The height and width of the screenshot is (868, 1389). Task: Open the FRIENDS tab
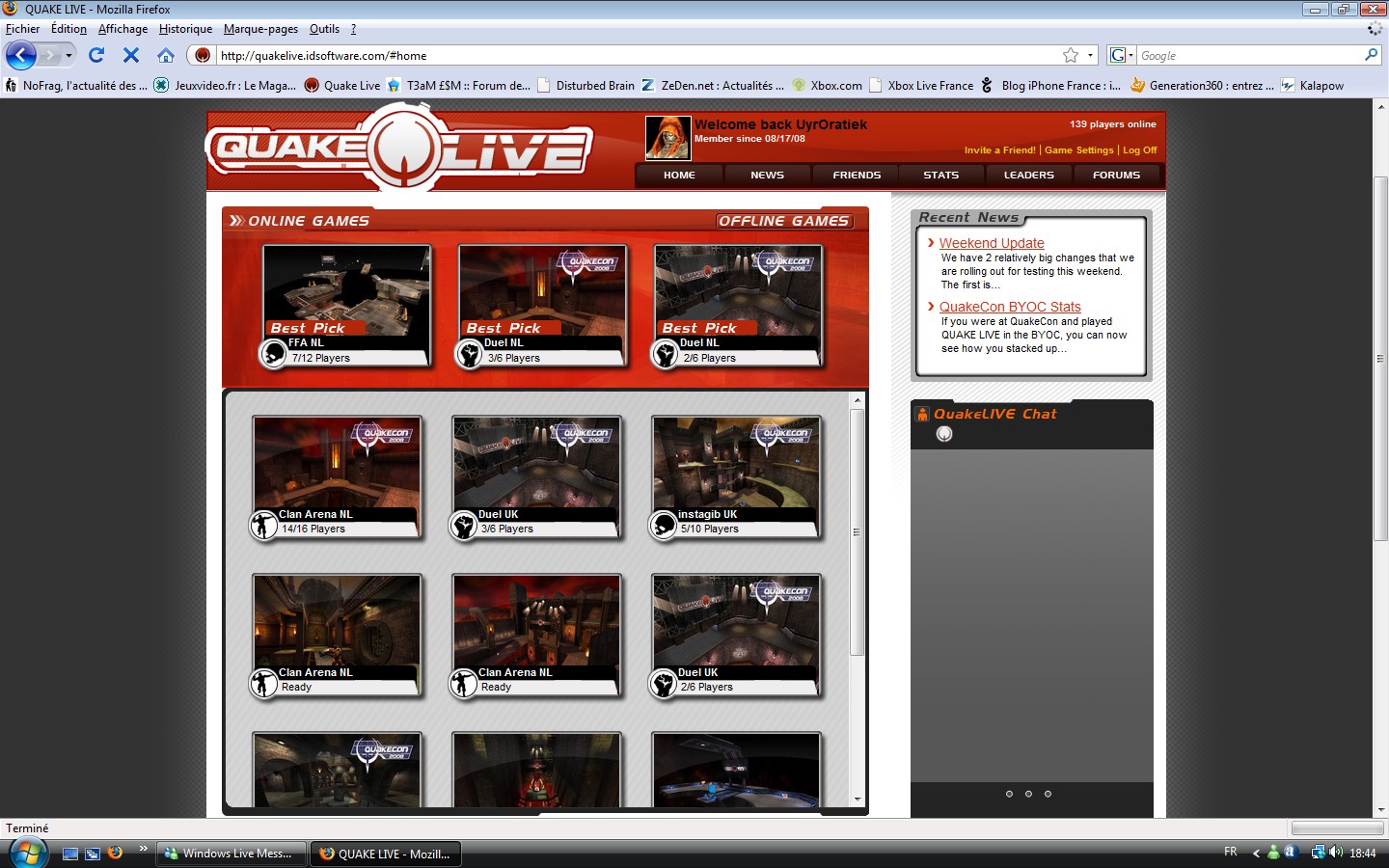(857, 176)
